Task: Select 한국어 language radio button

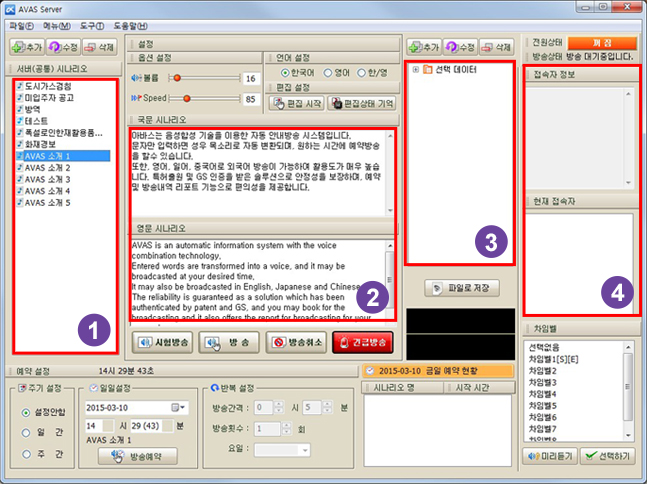Action: click(x=285, y=73)
